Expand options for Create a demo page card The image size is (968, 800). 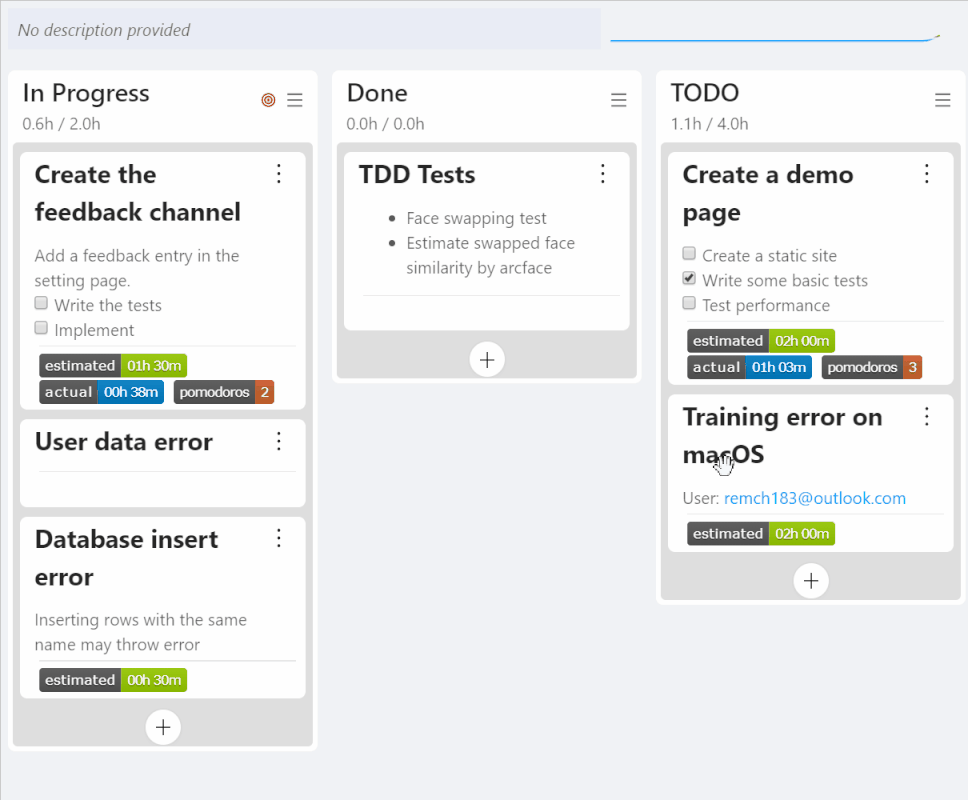[927, 174]
